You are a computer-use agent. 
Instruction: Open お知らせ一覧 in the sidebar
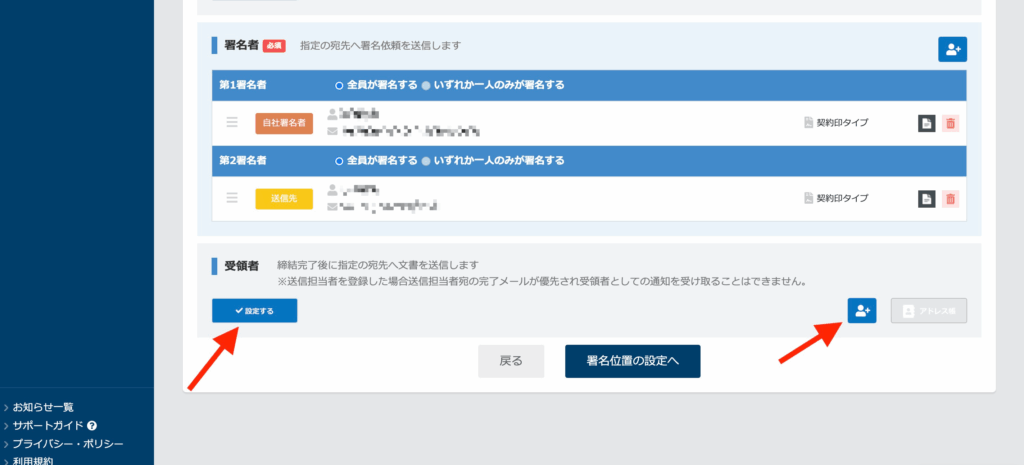(43, 408)
